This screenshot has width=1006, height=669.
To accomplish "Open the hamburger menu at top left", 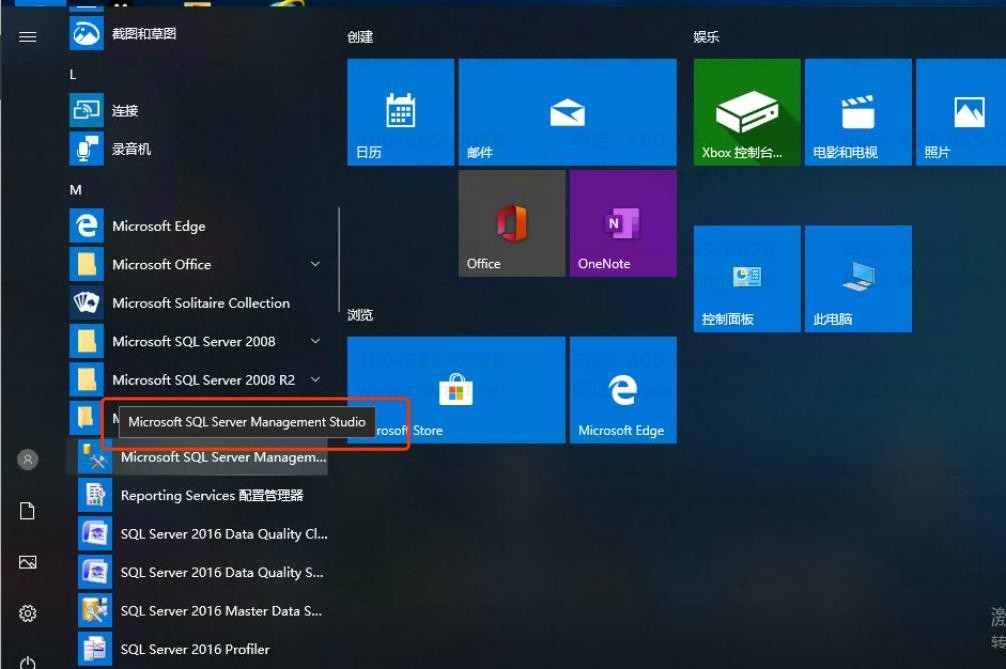I will (x=28, y=37).
